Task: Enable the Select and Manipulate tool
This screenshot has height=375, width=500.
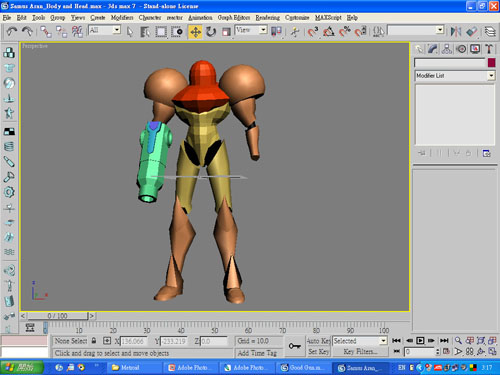Action: (295, 32)
